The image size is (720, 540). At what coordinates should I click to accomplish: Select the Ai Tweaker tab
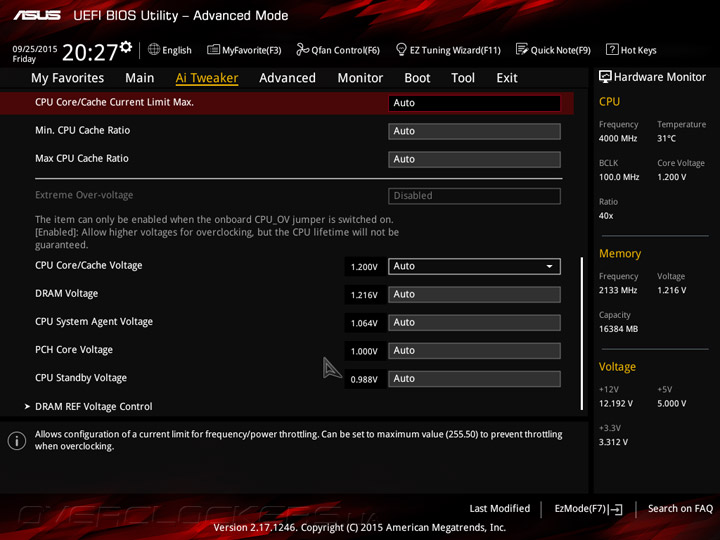(x=207, y=78)
